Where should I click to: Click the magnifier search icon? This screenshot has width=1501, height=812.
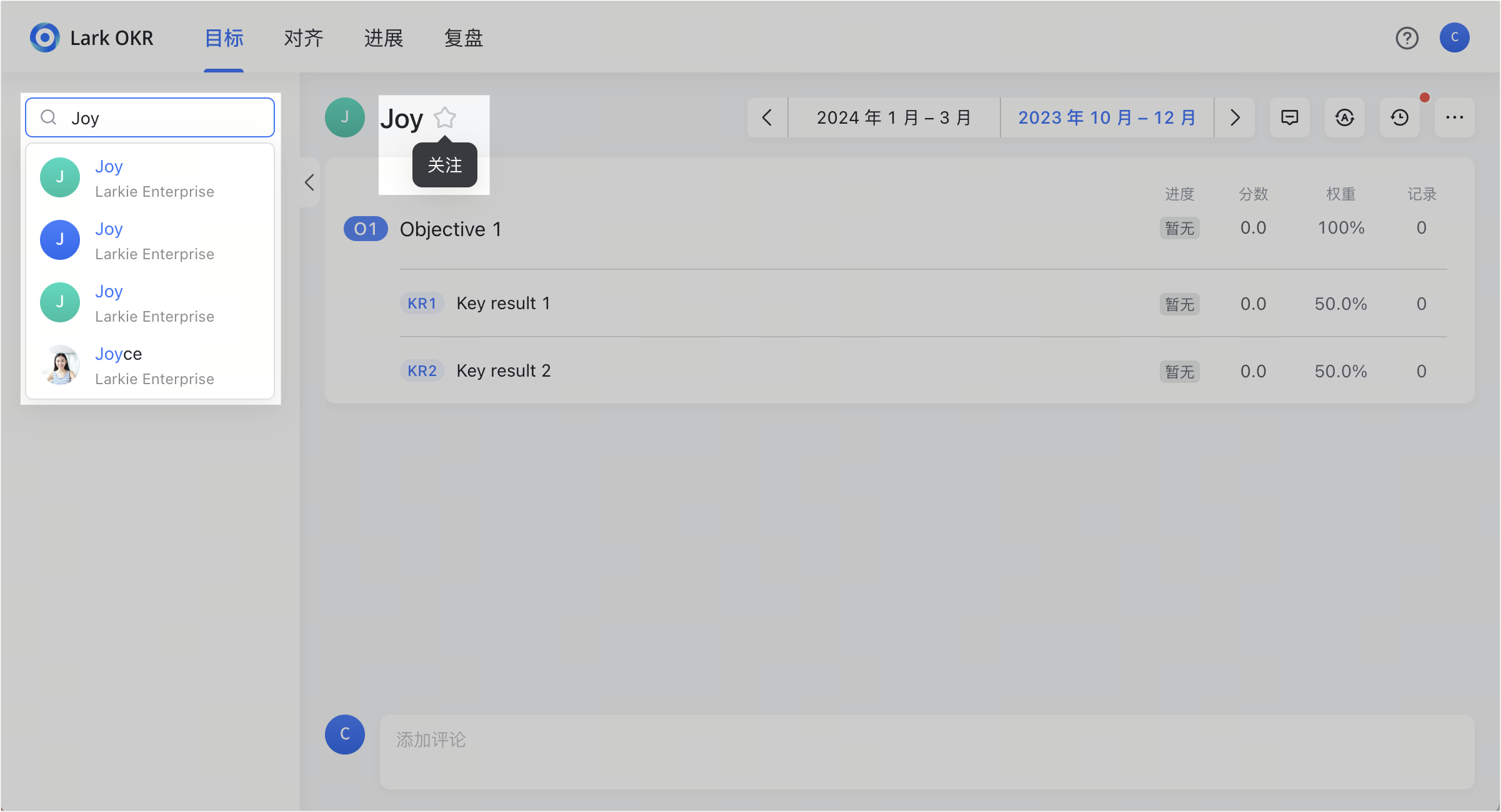tap(48, 117)
